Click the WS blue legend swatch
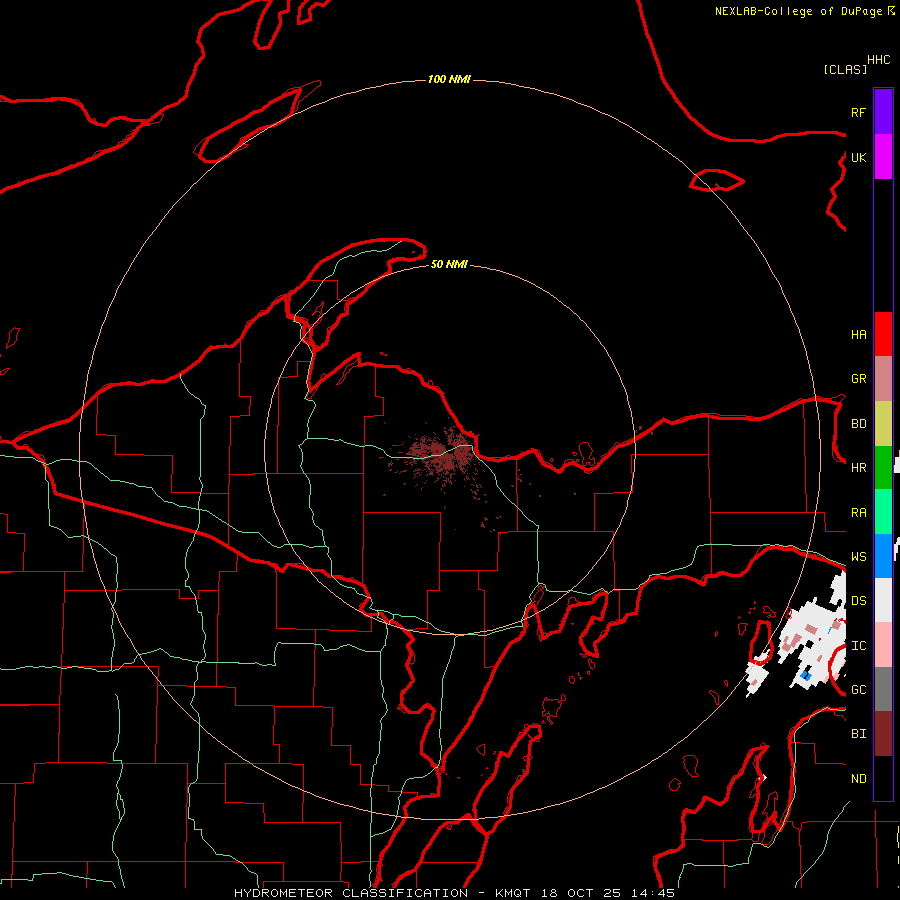 883,556
